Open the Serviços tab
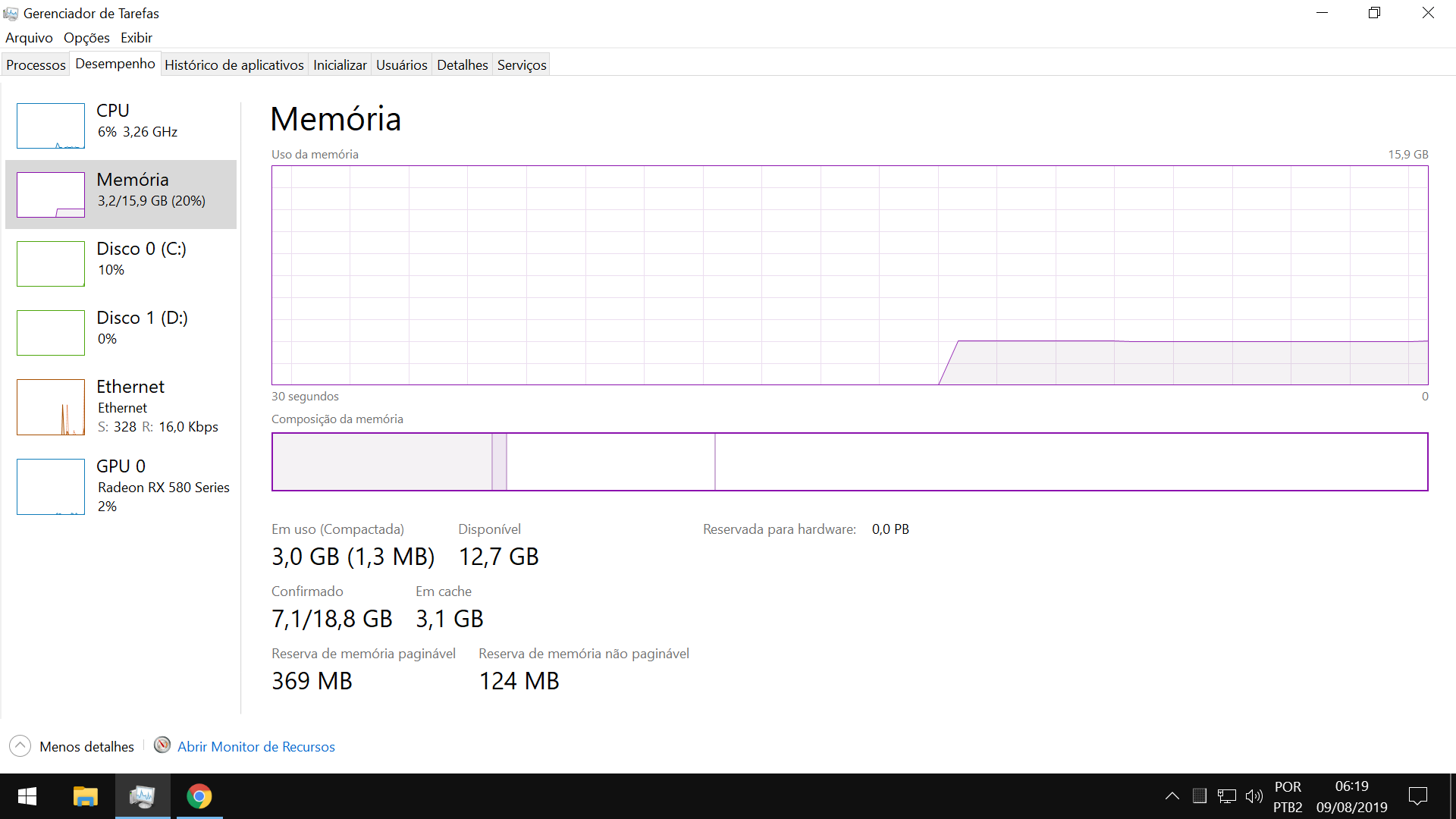1456x819 pixels. (x=521, y=65)
